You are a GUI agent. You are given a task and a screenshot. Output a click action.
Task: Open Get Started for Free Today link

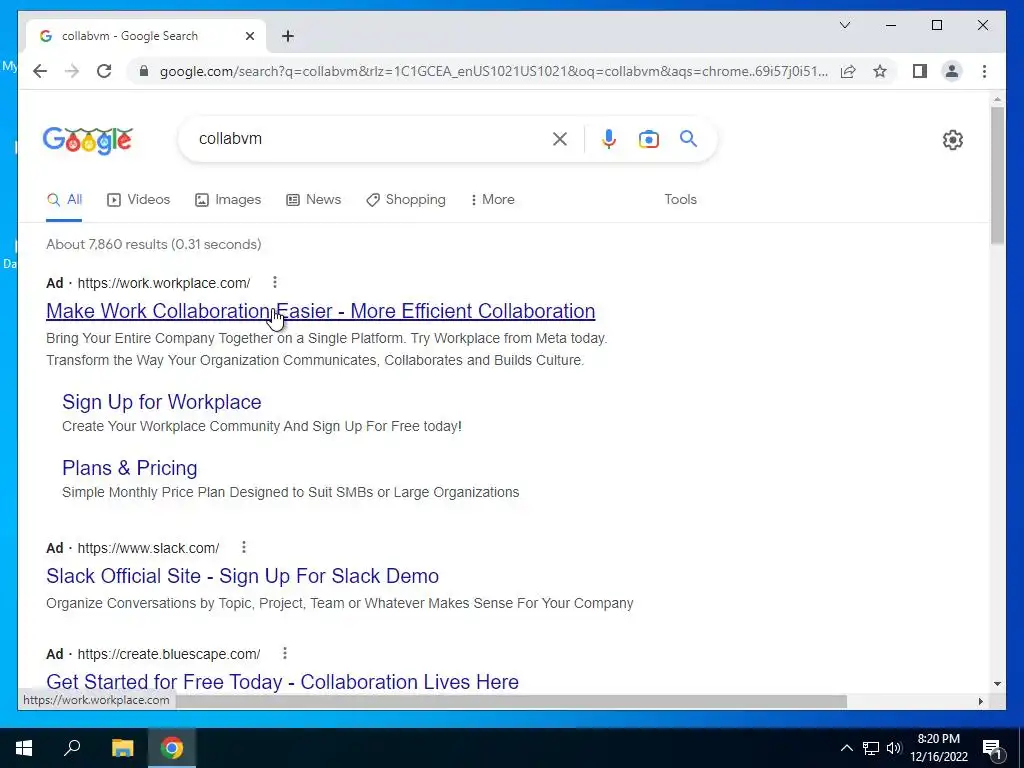[x=282, y=682]
